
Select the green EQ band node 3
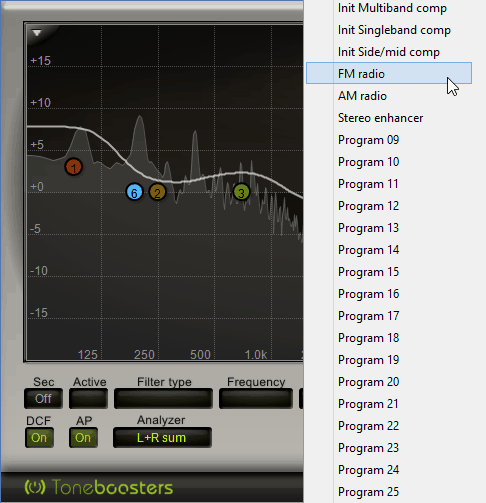[x=241, y=192]
